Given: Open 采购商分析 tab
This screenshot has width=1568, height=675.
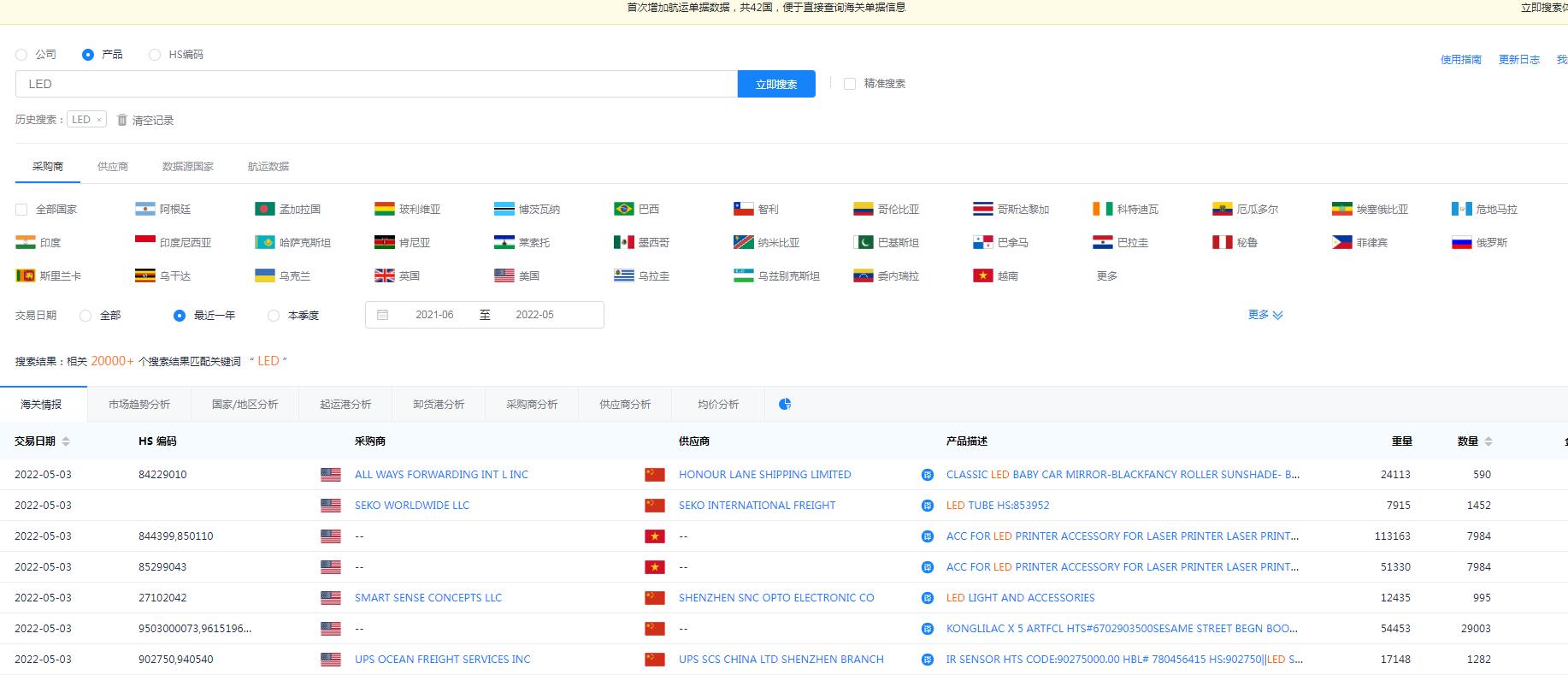Looking at the screenshot, I should coord(532,404).
